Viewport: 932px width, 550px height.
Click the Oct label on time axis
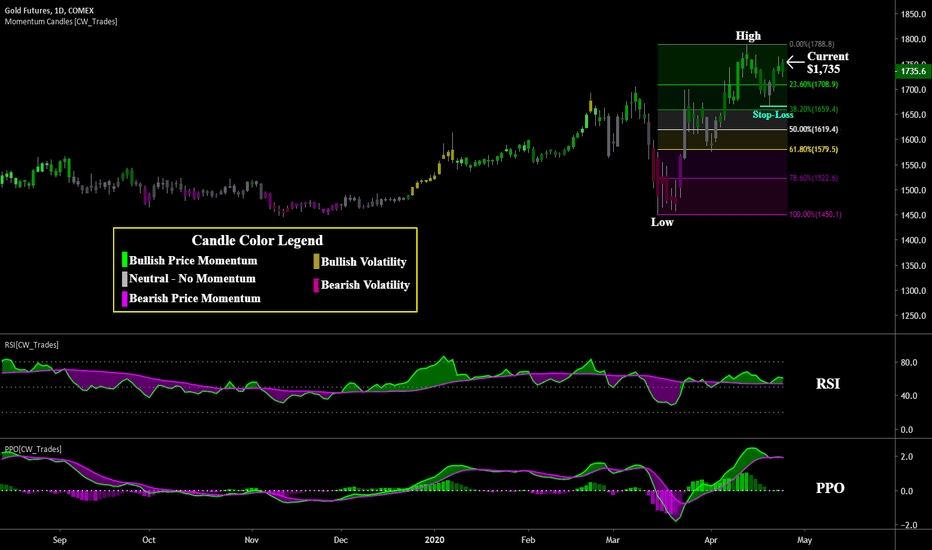(x=149, y=540)
